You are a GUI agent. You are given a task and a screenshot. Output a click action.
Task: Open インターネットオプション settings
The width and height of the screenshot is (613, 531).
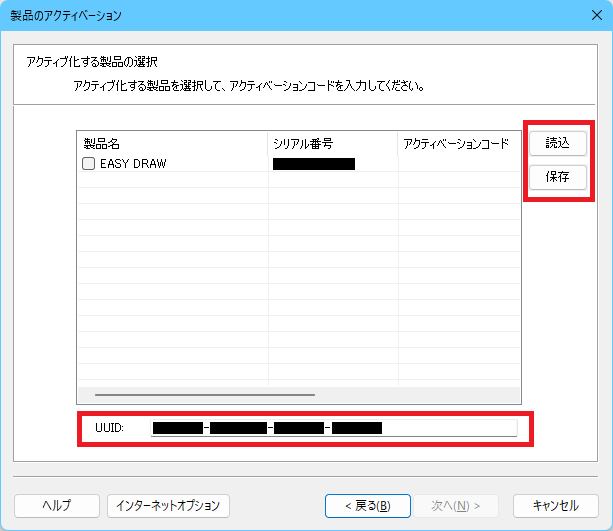(168, 506)
